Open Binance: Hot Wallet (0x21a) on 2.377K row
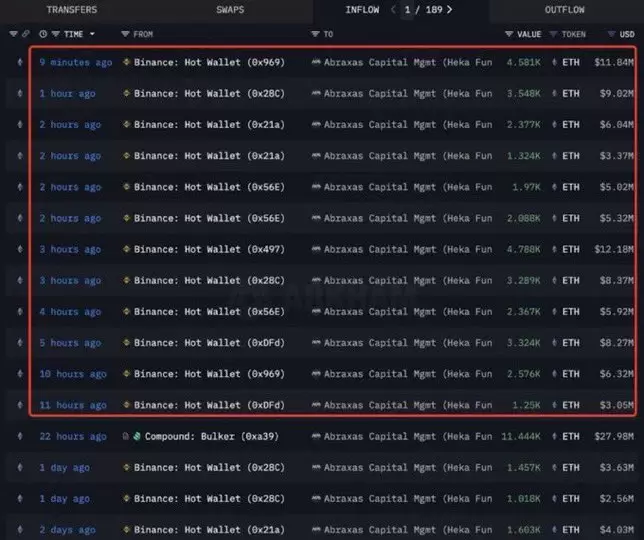Screen dimensions: 644x540 pyautogui.click(x=209, y=125)
